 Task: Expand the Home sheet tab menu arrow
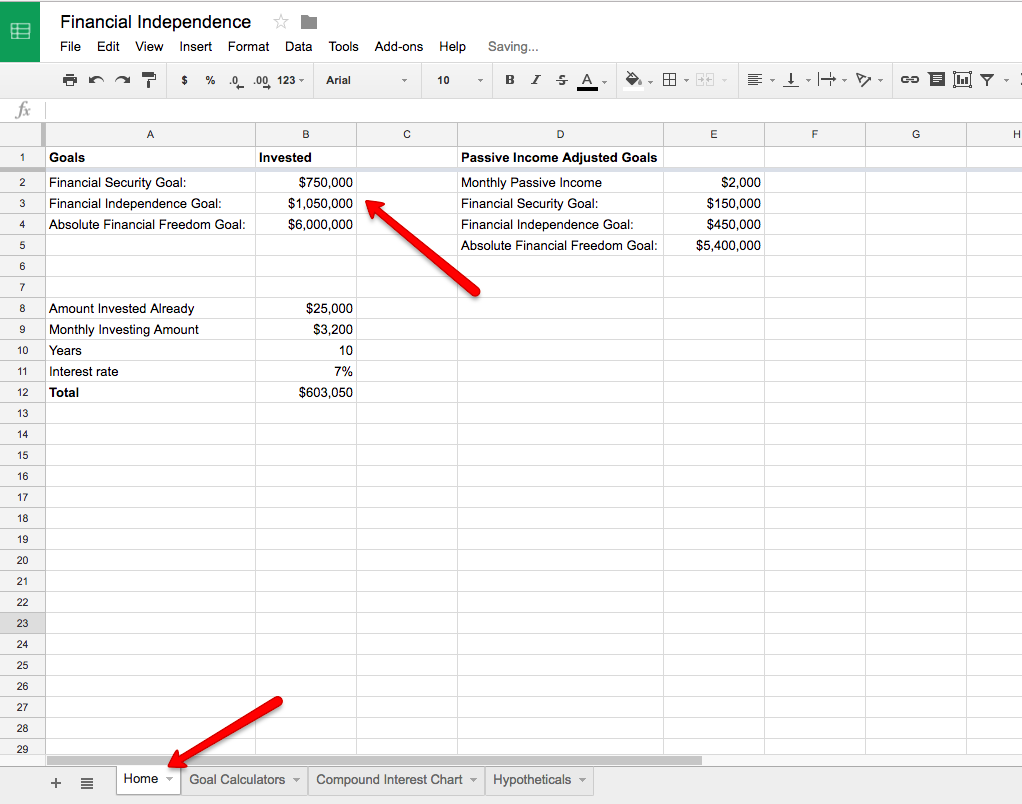tap(170, 780)
